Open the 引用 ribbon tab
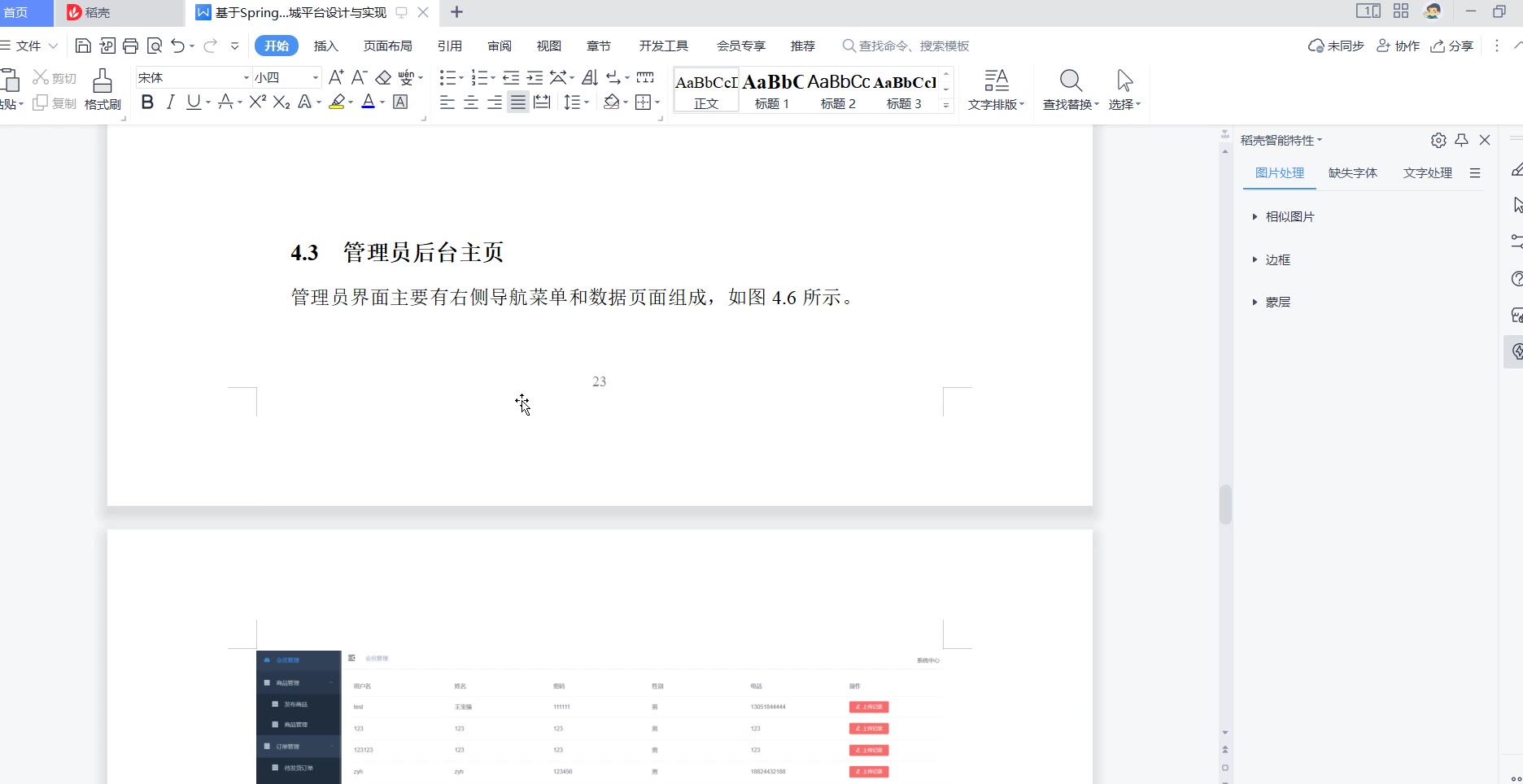This screenshot has width=1523, height=784. coord(449,46)
